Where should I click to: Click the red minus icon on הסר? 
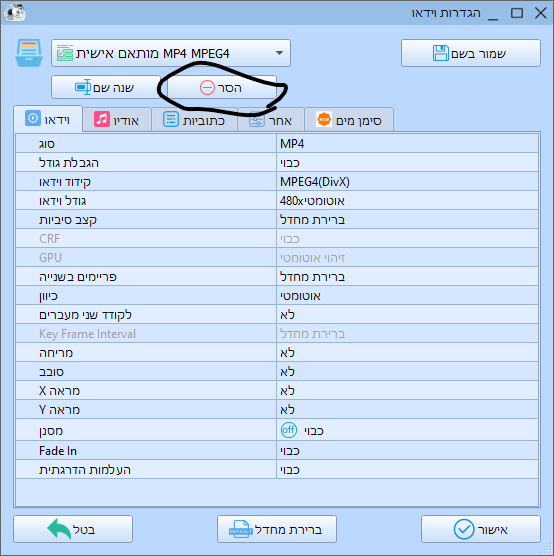(207, 87)
